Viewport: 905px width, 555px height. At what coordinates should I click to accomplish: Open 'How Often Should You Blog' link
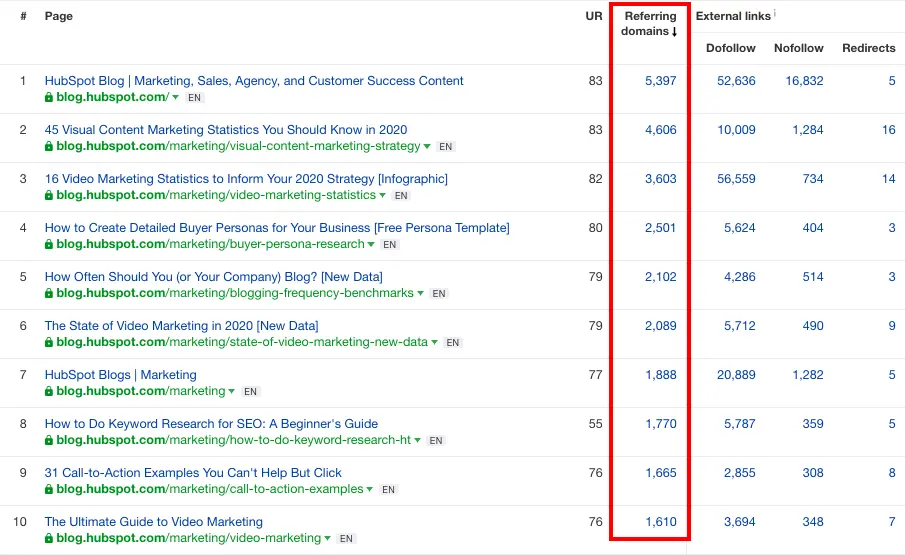pyautogui.click(x=214, y=277)
